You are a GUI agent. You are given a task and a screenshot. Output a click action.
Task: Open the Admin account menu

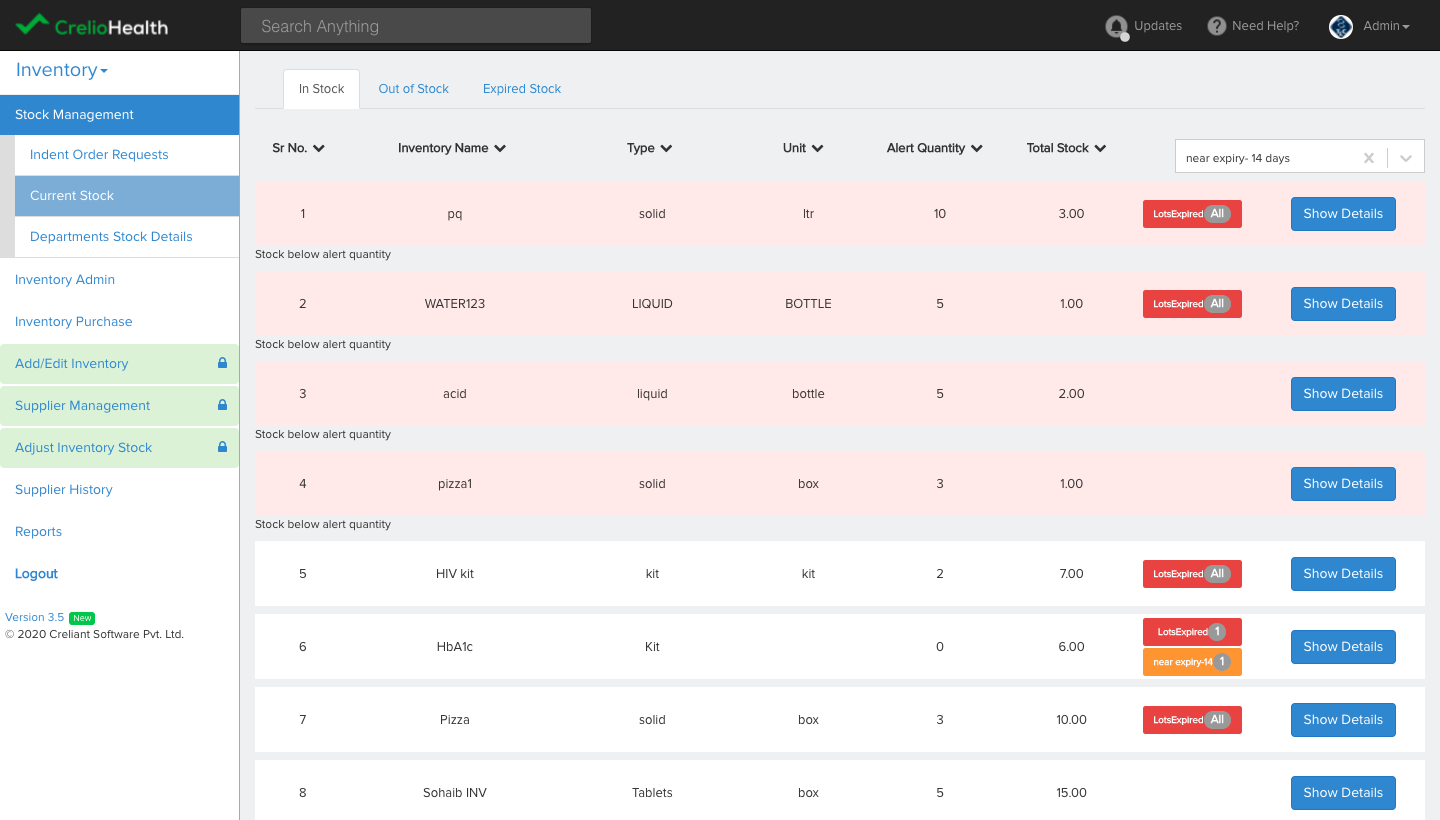[1385, 26]
